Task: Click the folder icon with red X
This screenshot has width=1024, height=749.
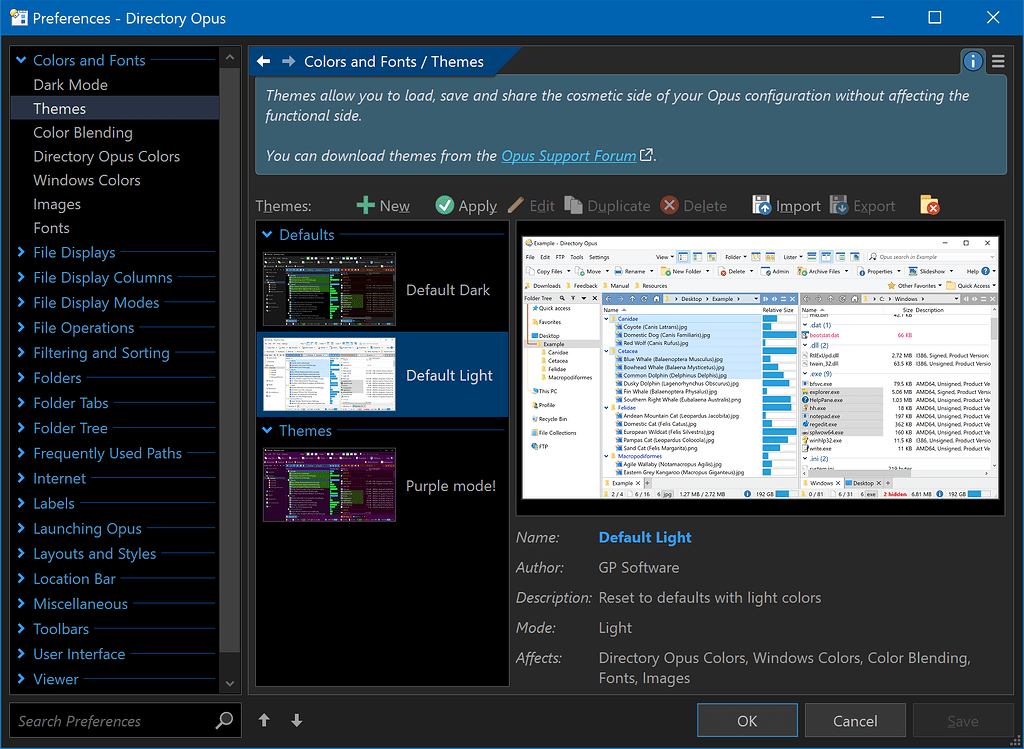Action: click(929, 206)
